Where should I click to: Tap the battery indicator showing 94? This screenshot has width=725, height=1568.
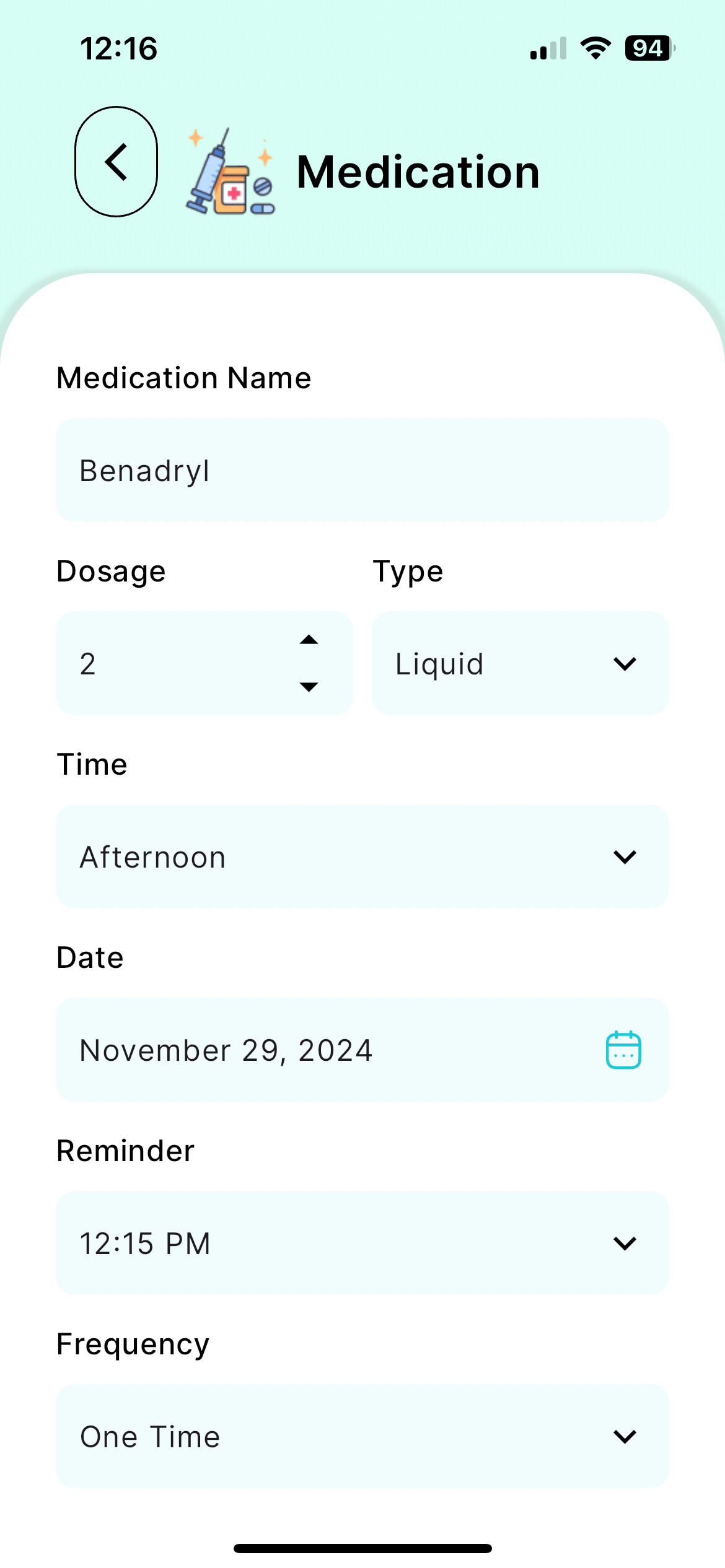pos(649,48)
